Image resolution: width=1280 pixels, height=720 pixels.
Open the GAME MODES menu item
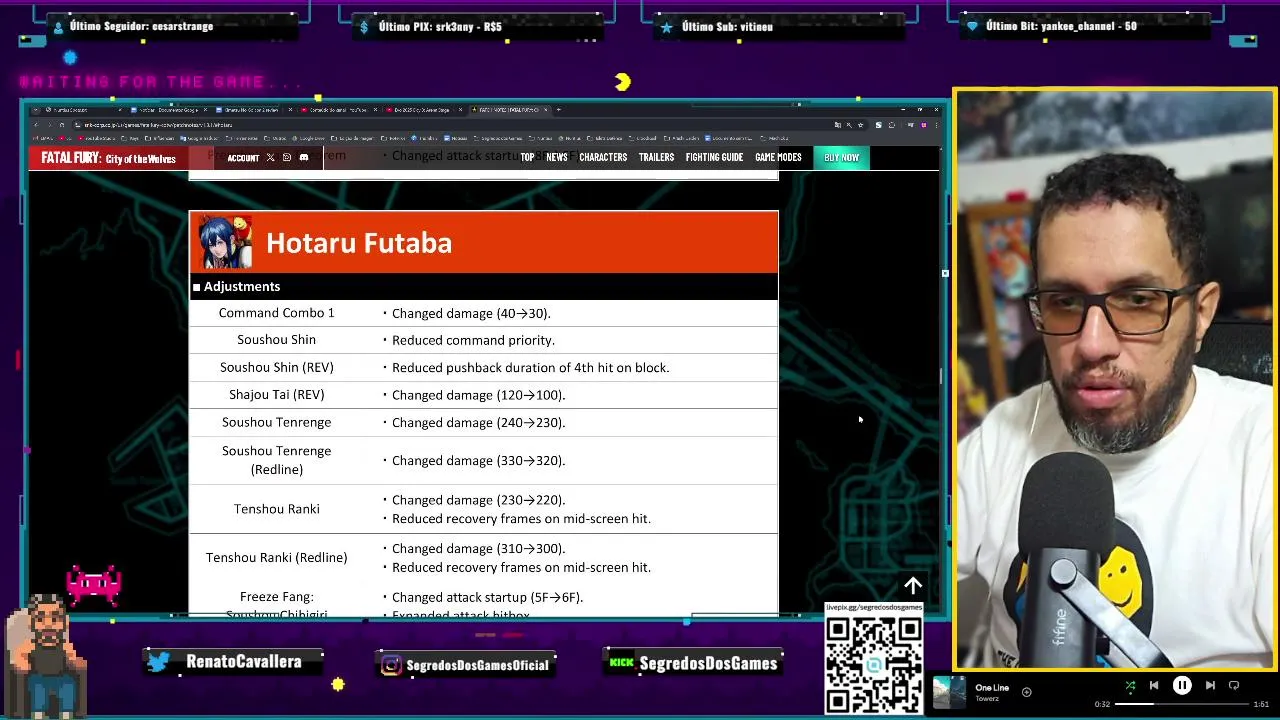point(778,158)
